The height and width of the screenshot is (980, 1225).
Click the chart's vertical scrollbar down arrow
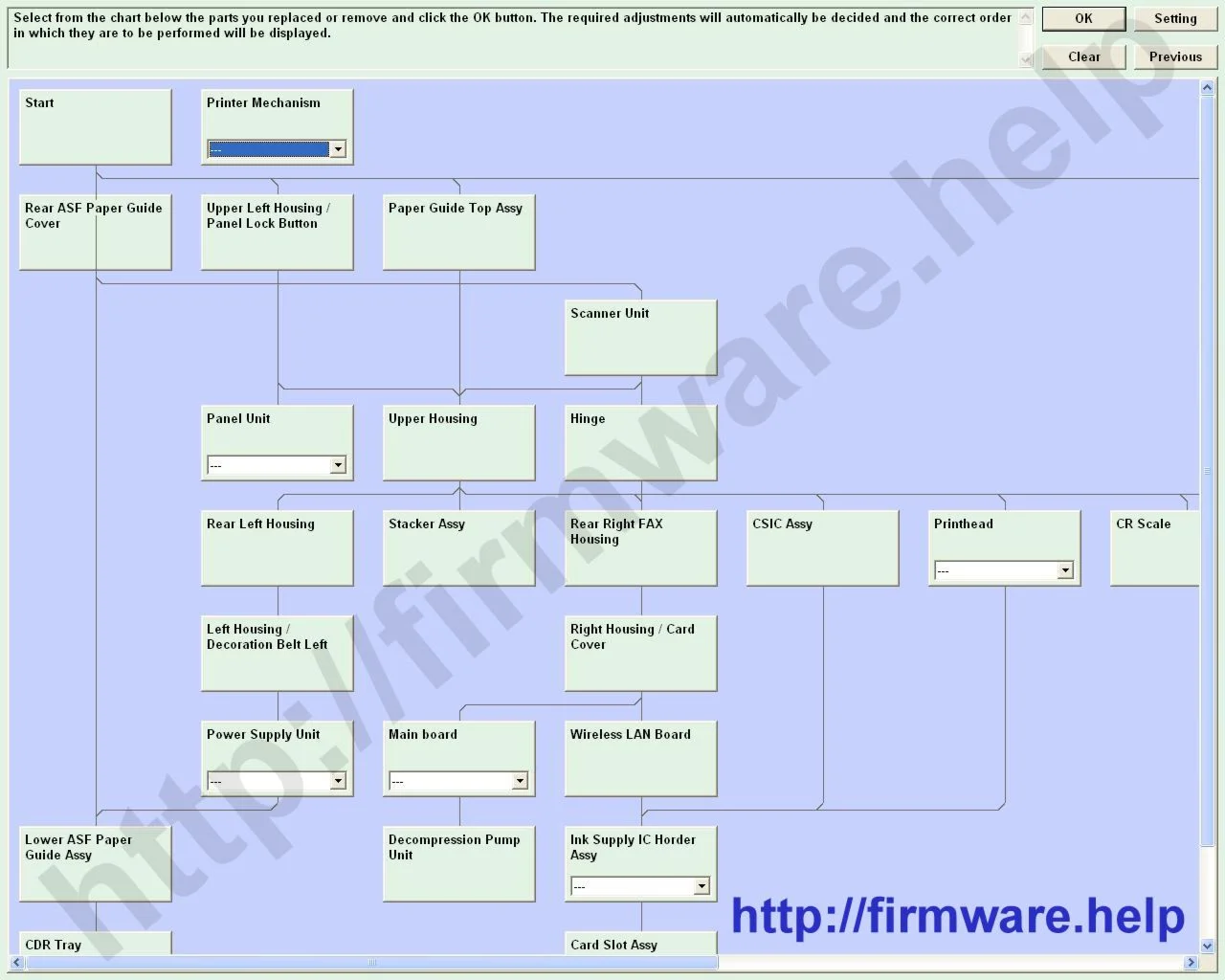(1207, 946)
